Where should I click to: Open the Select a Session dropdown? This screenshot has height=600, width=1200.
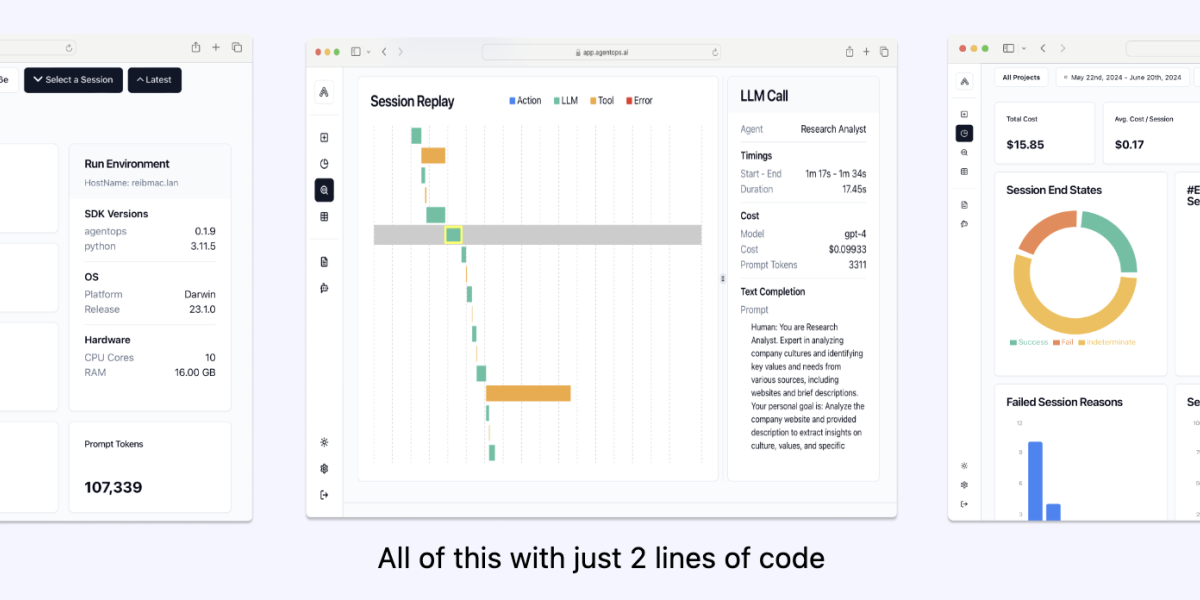click(x=73, y=80)
